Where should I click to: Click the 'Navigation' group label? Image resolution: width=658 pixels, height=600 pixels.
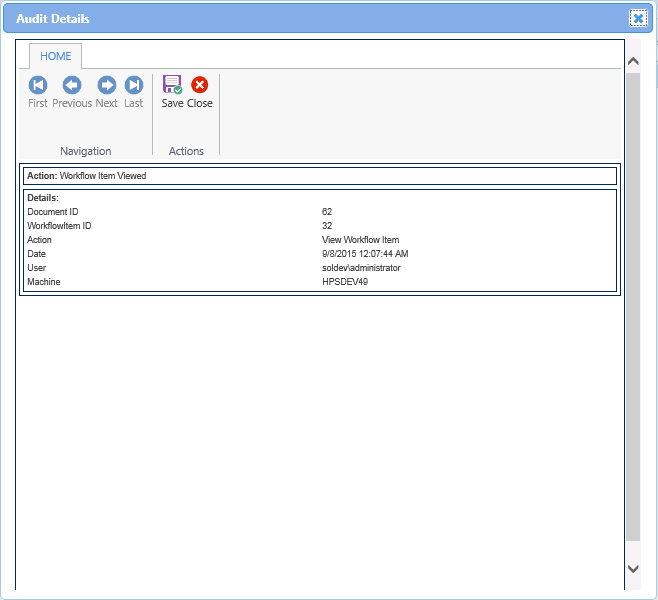click(x=86, y=151)
